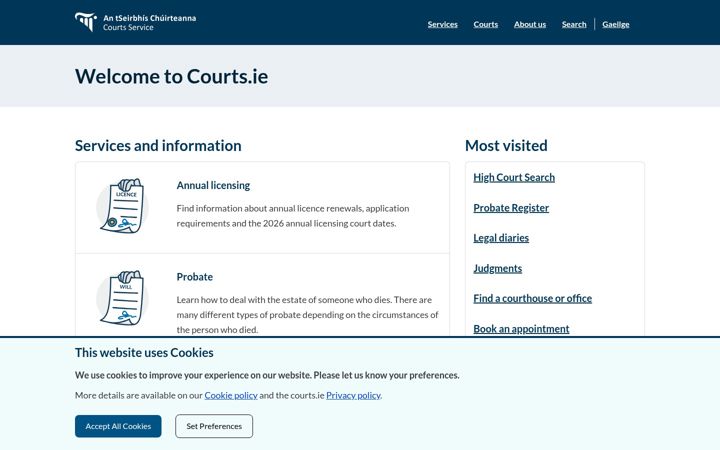Open the Services menu in header

(x=443, y=24)
